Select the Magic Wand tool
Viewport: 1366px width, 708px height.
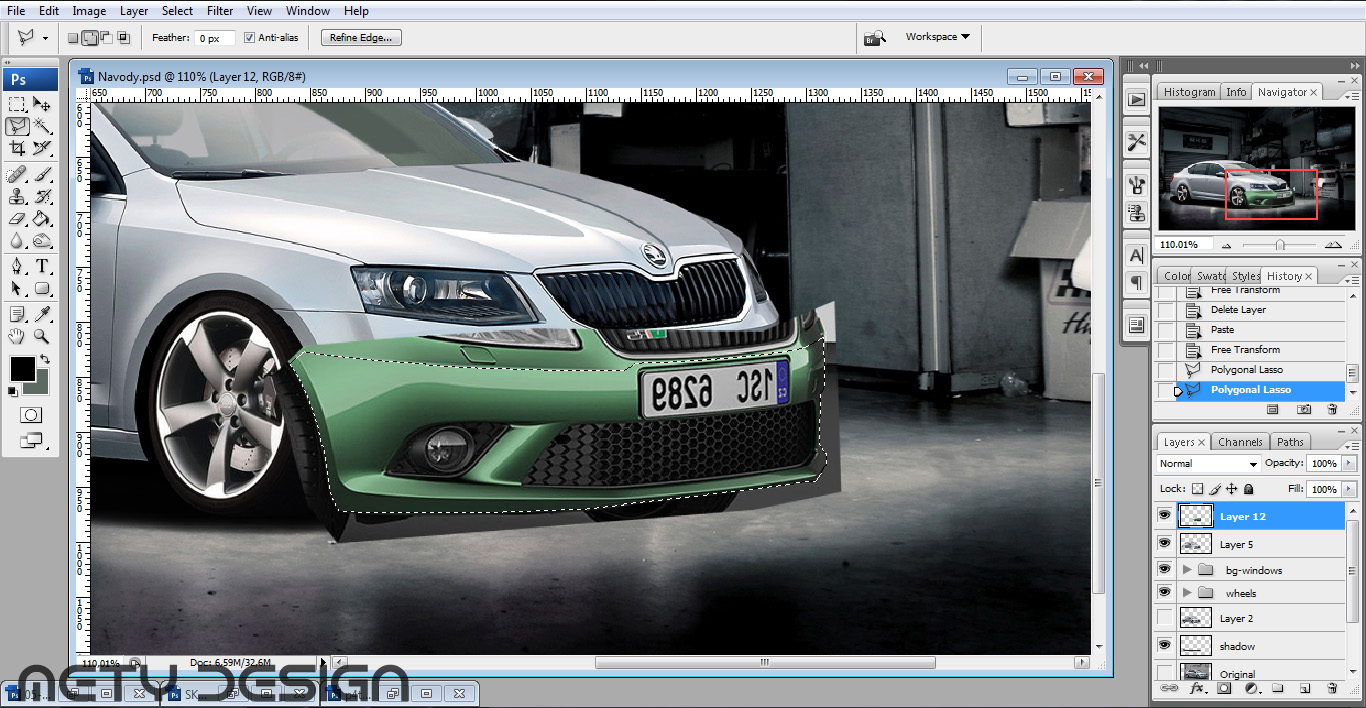pyautogui.click(x=42, y=126)
